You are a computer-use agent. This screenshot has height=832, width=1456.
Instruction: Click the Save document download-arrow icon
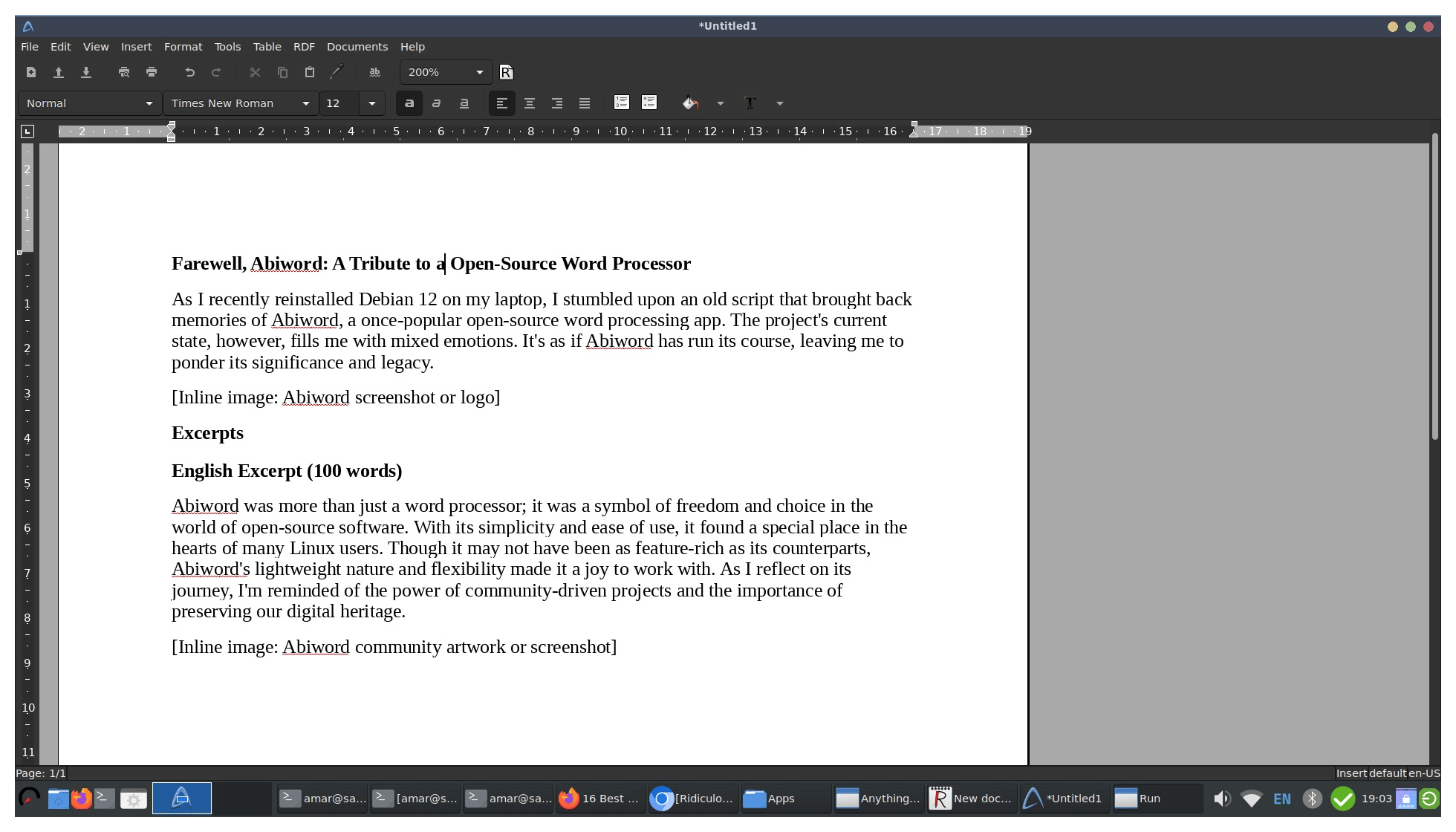click(86, 72)
